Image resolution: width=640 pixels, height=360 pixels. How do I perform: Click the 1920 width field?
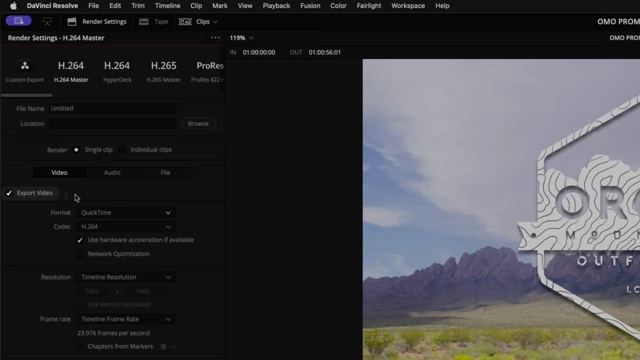point(92,291)
